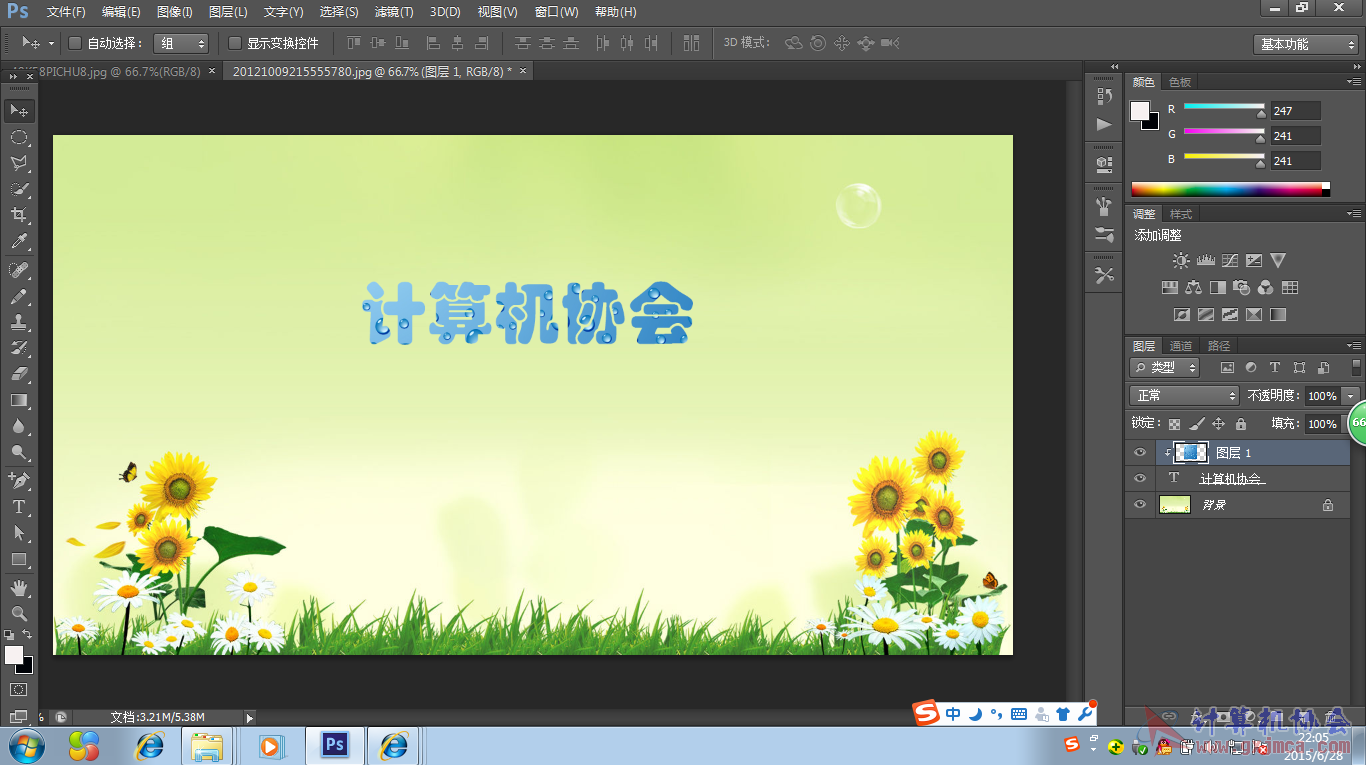1366x765 pixels.
Task: Open the 调整 panel flyout menu
Action: (1353, 214)
